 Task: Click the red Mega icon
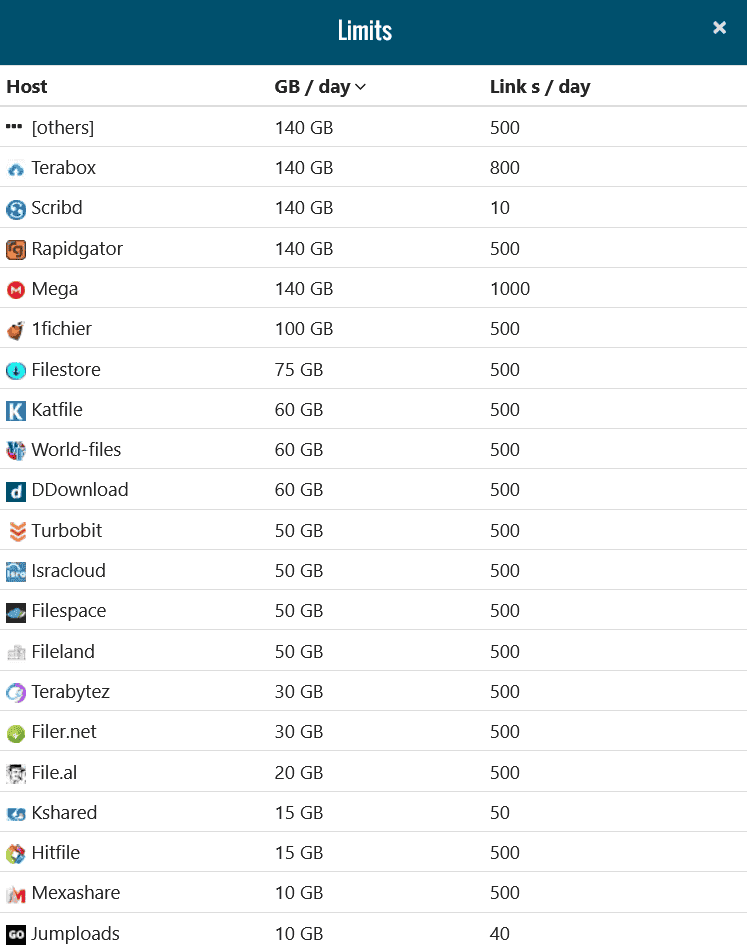pos(15,290)
